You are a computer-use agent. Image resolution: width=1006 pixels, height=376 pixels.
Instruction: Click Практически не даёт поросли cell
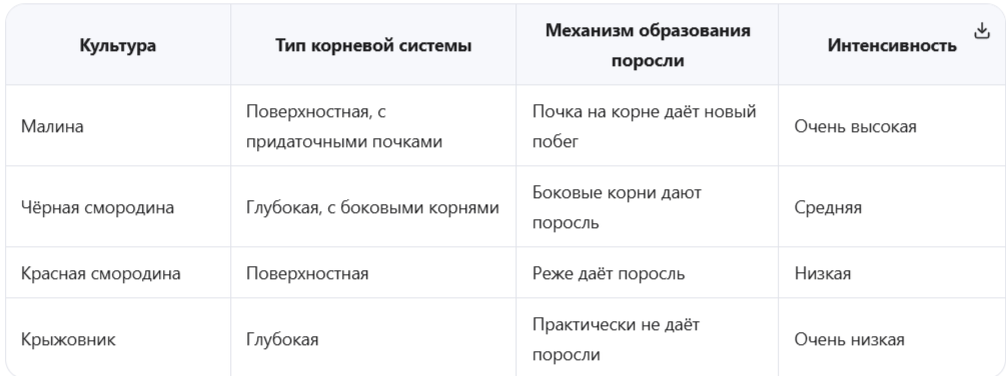(x=616, y=339)
